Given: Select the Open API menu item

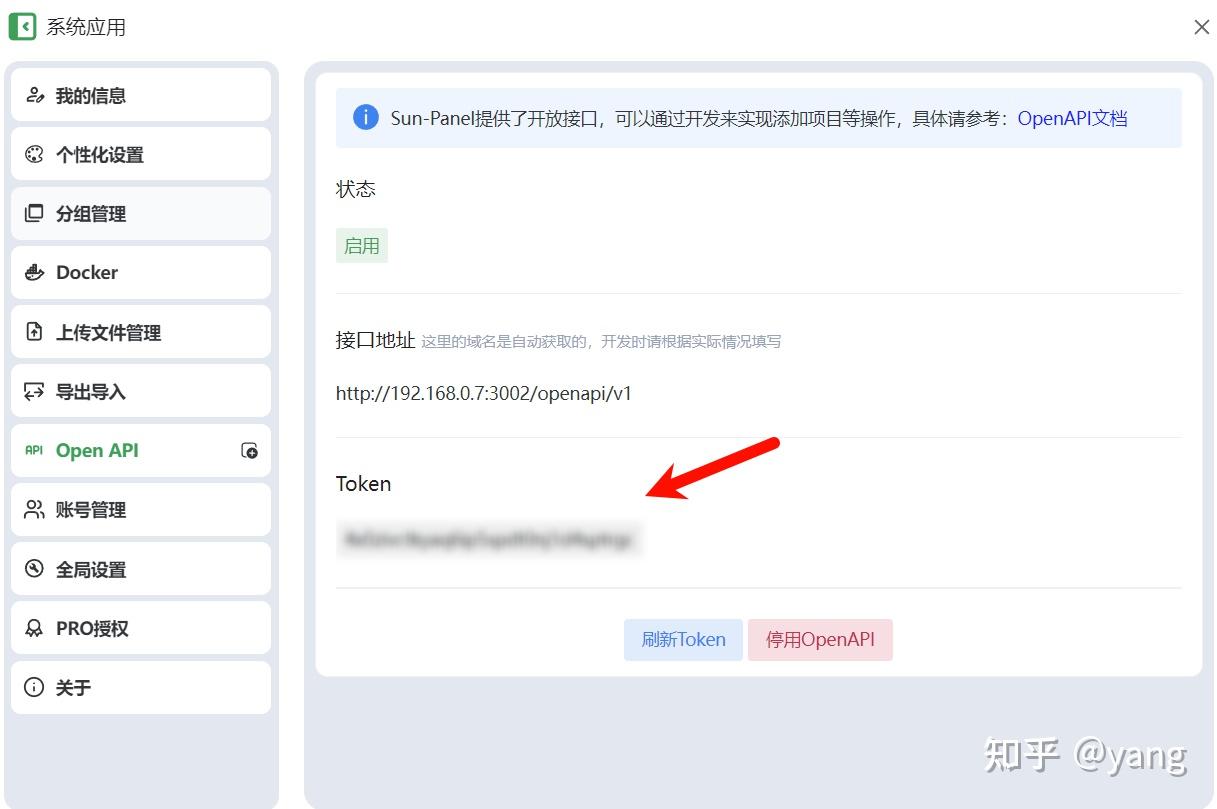Looking at the screenshot, I should click(x=141, y=451).
